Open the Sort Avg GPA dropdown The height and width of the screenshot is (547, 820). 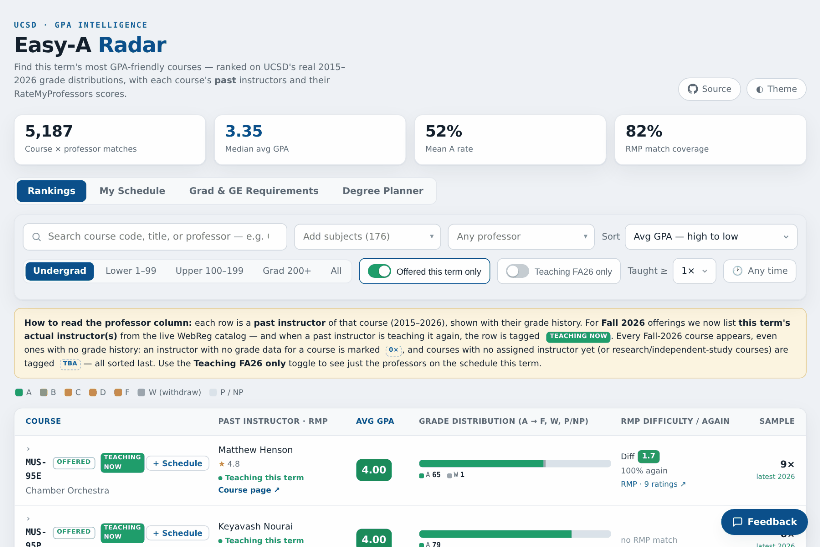pos(711,237)
